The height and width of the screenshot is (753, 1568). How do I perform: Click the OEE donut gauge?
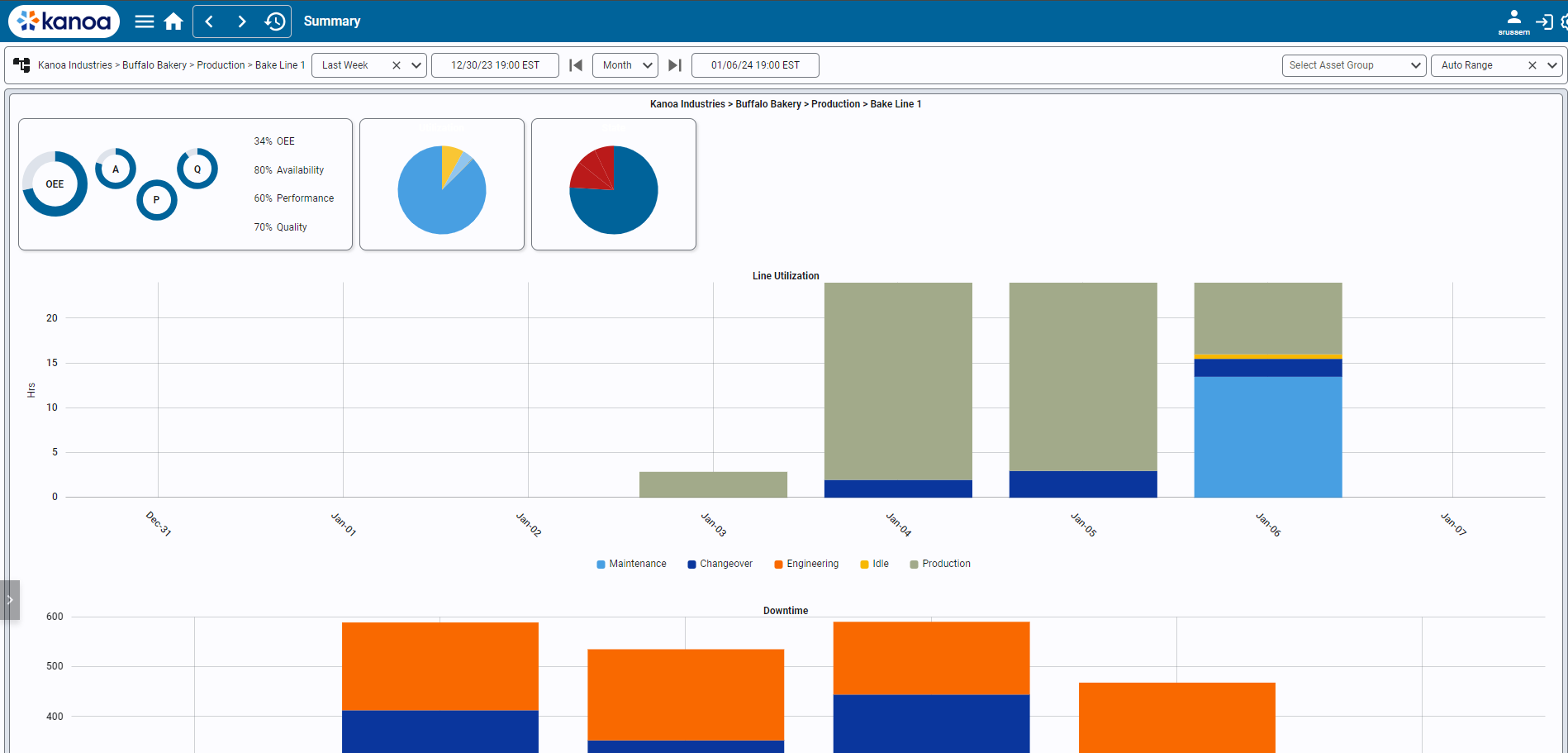(x=55, y=183)
